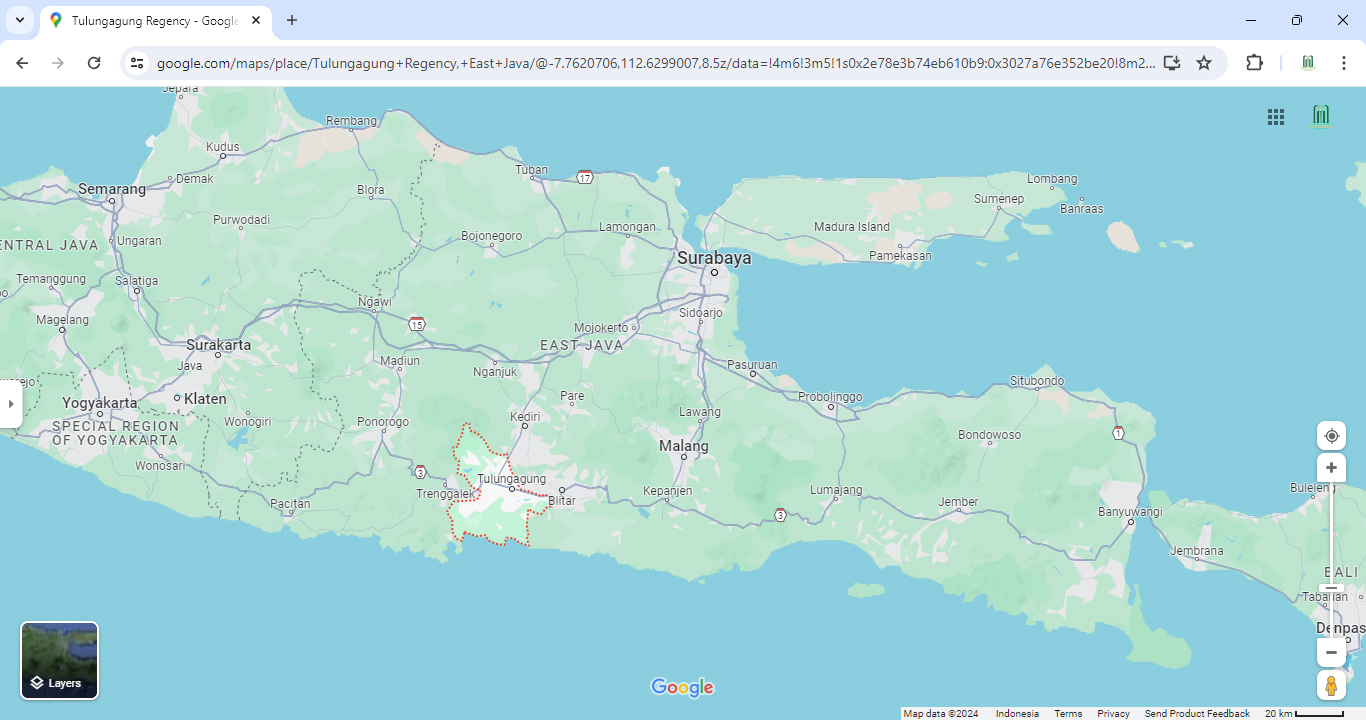Click the Sumenep town label

click(x=1000, y=199)
